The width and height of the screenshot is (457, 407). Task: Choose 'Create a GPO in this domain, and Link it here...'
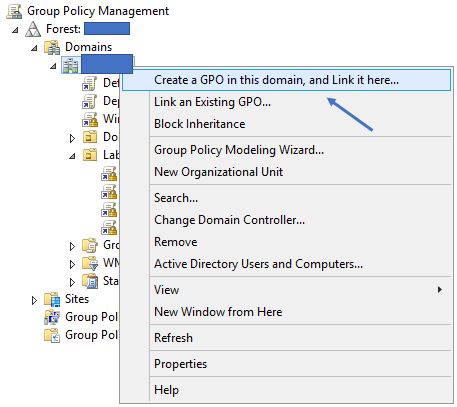click(286, 80)
